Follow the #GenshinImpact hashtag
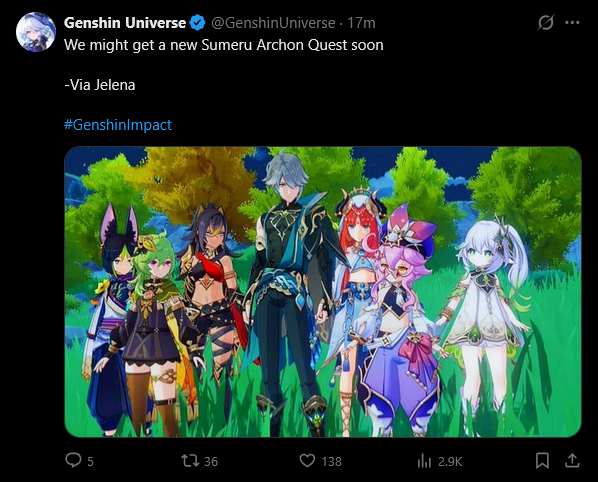 click(118, 125)
